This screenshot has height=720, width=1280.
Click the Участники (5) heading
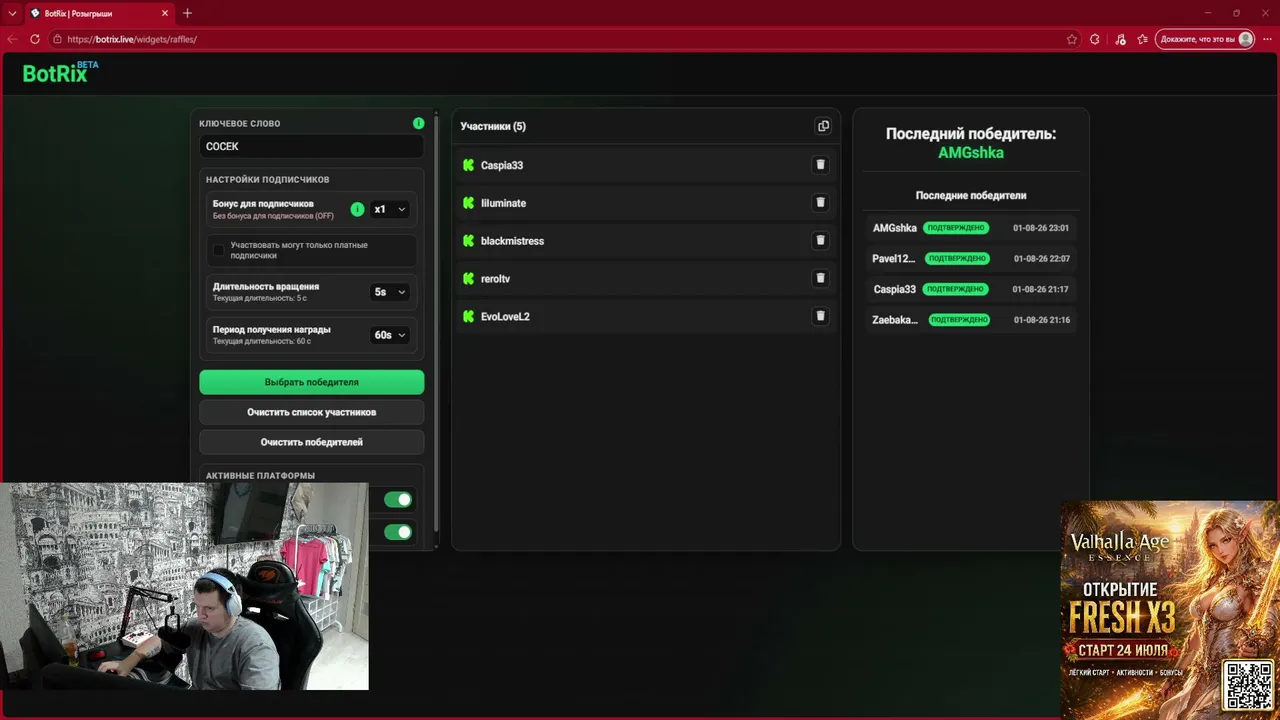493,126
